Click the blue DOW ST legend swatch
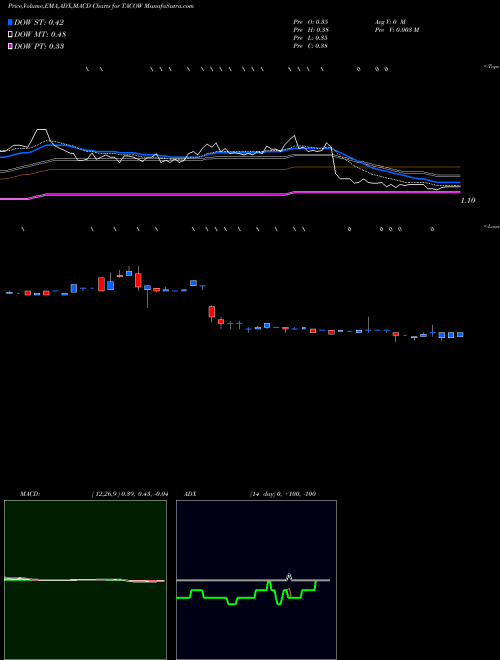 coord(10,22)
